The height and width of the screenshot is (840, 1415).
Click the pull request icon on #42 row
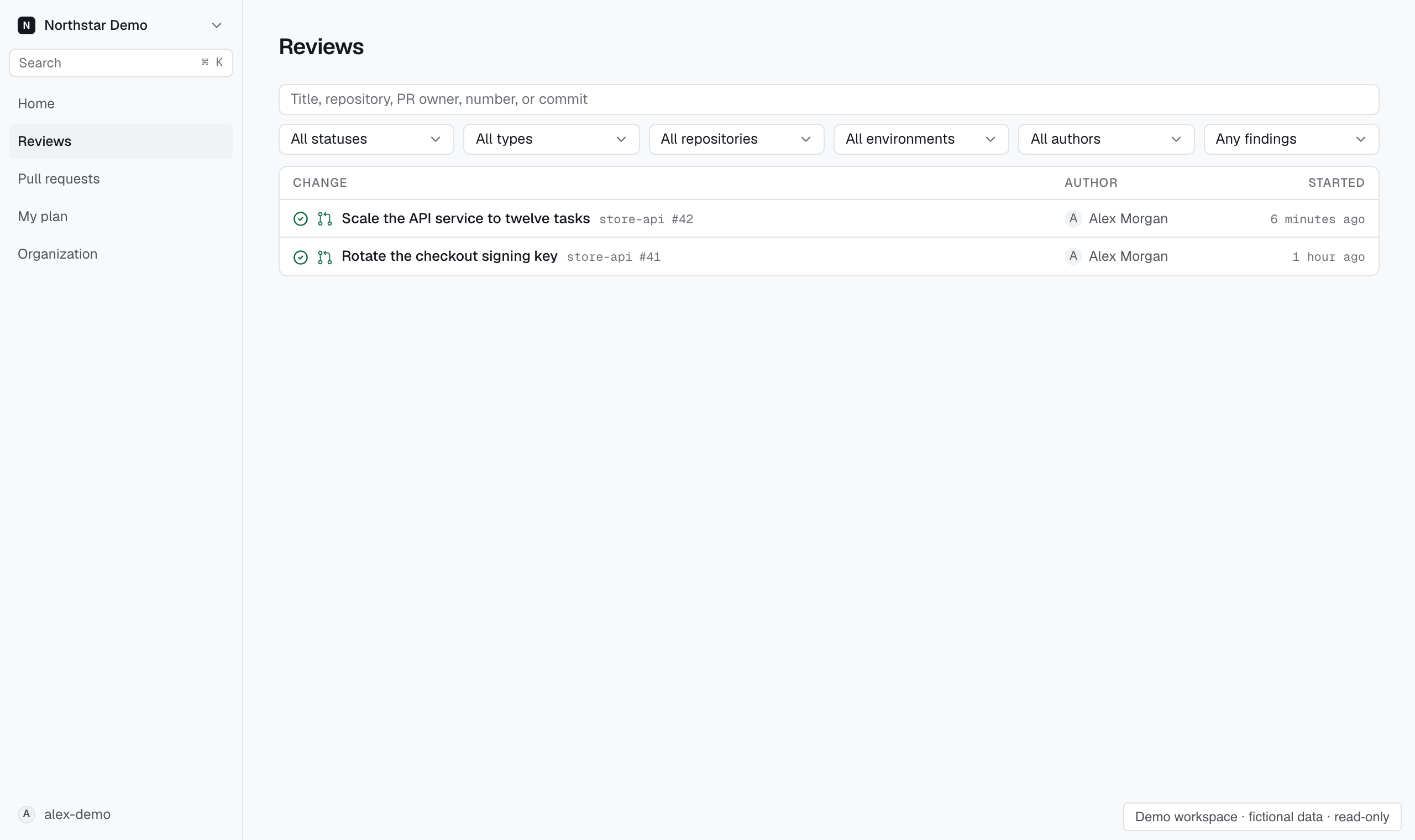[325, 219]
